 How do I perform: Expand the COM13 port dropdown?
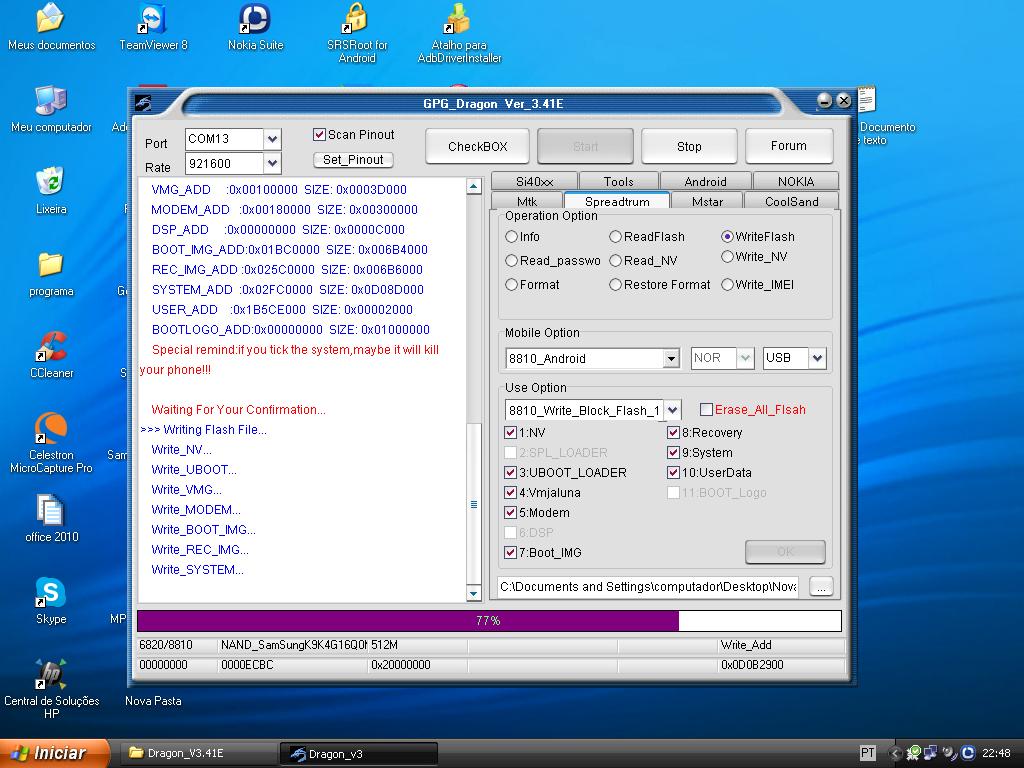point(272,139)
